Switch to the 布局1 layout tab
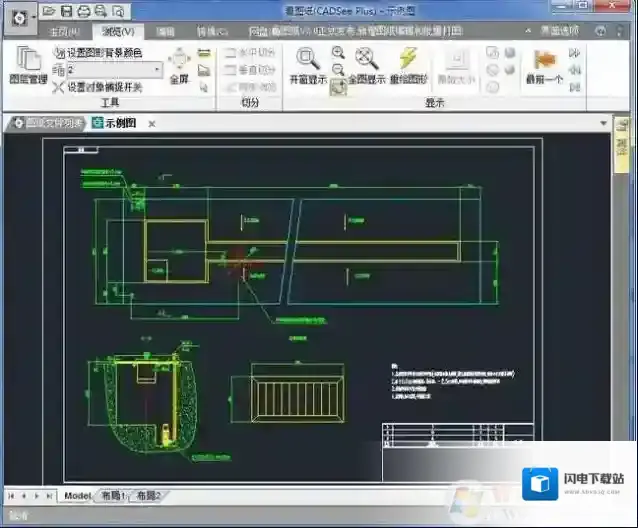638x528 pixels. [112, 496]
